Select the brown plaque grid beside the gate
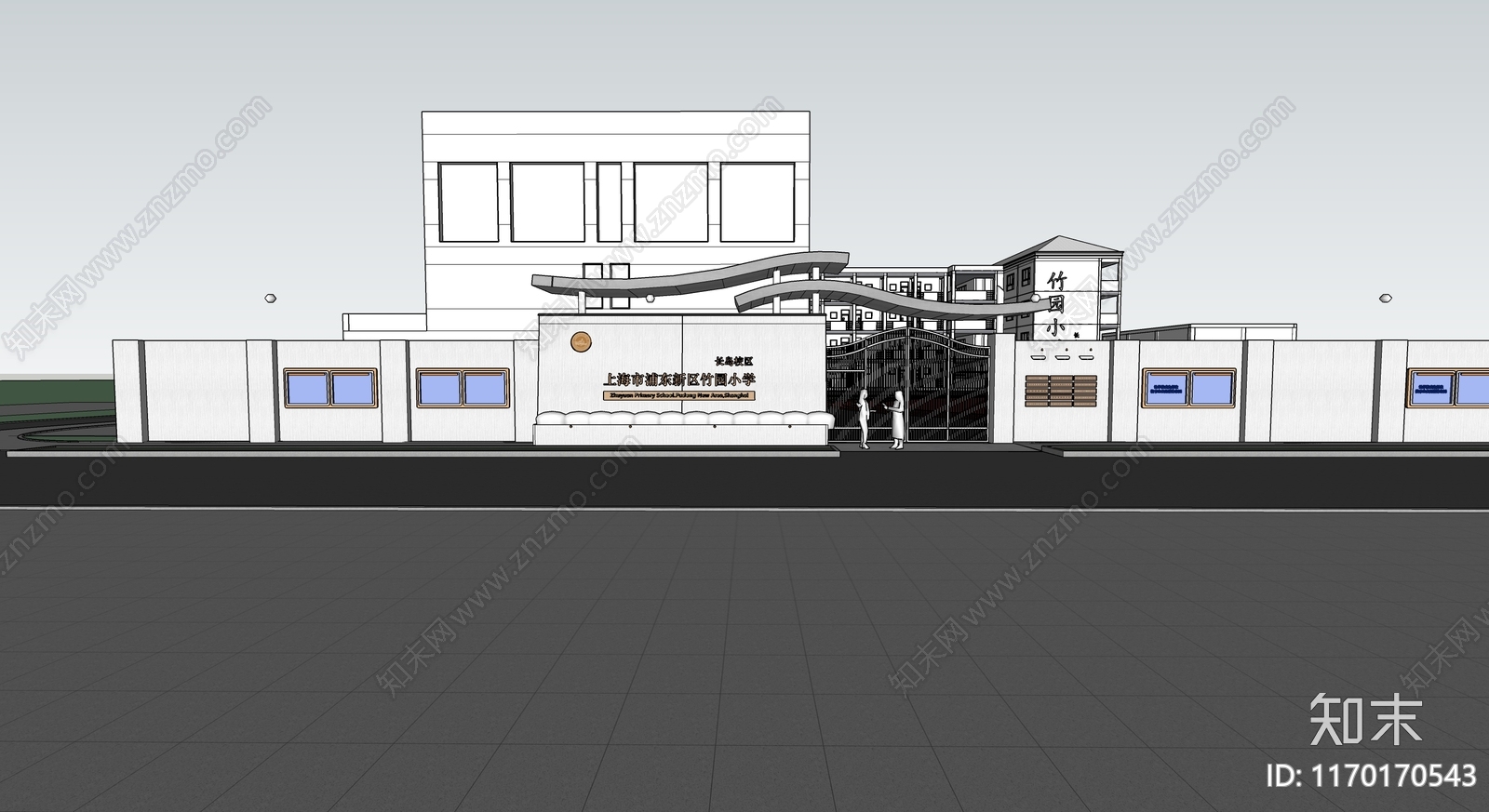The width and height of the screenshot is (1489, 812). 1062,391
